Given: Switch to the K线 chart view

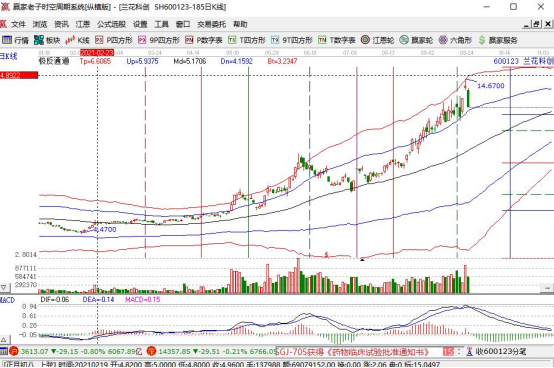Looking at the screenshot, I should pyautogui.click(x=77, y=40).
